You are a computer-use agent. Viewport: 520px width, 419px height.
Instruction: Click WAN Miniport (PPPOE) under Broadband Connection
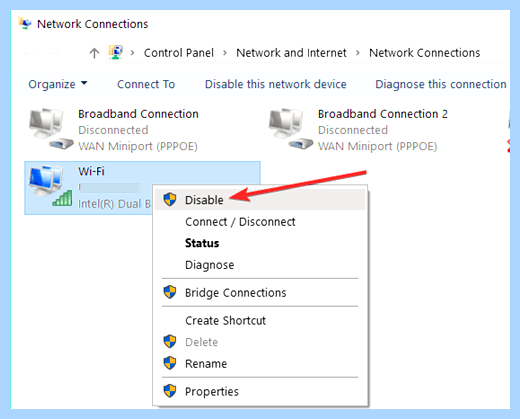tap(138, 146)
